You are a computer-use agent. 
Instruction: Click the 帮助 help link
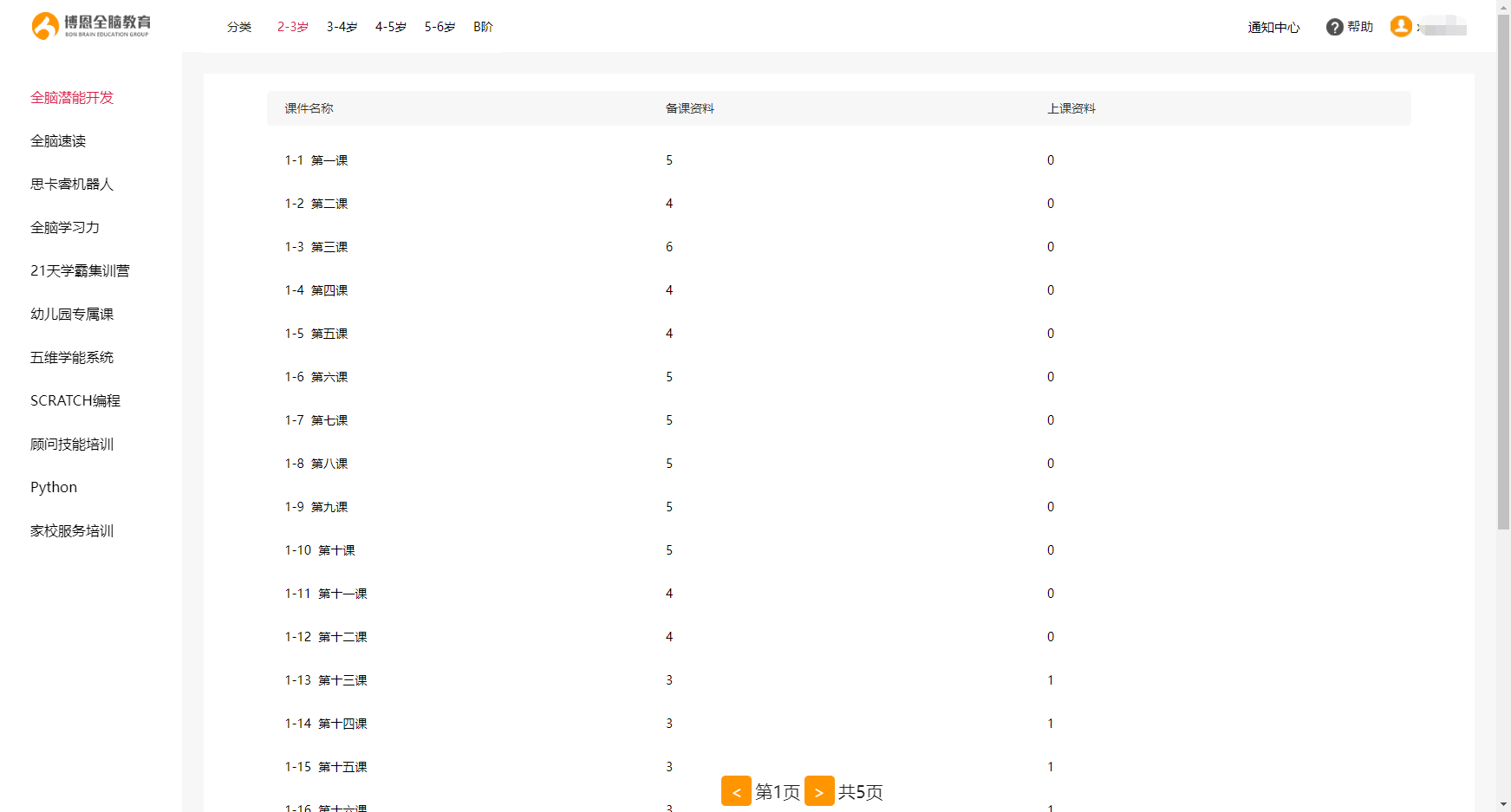pos(1360,27)
